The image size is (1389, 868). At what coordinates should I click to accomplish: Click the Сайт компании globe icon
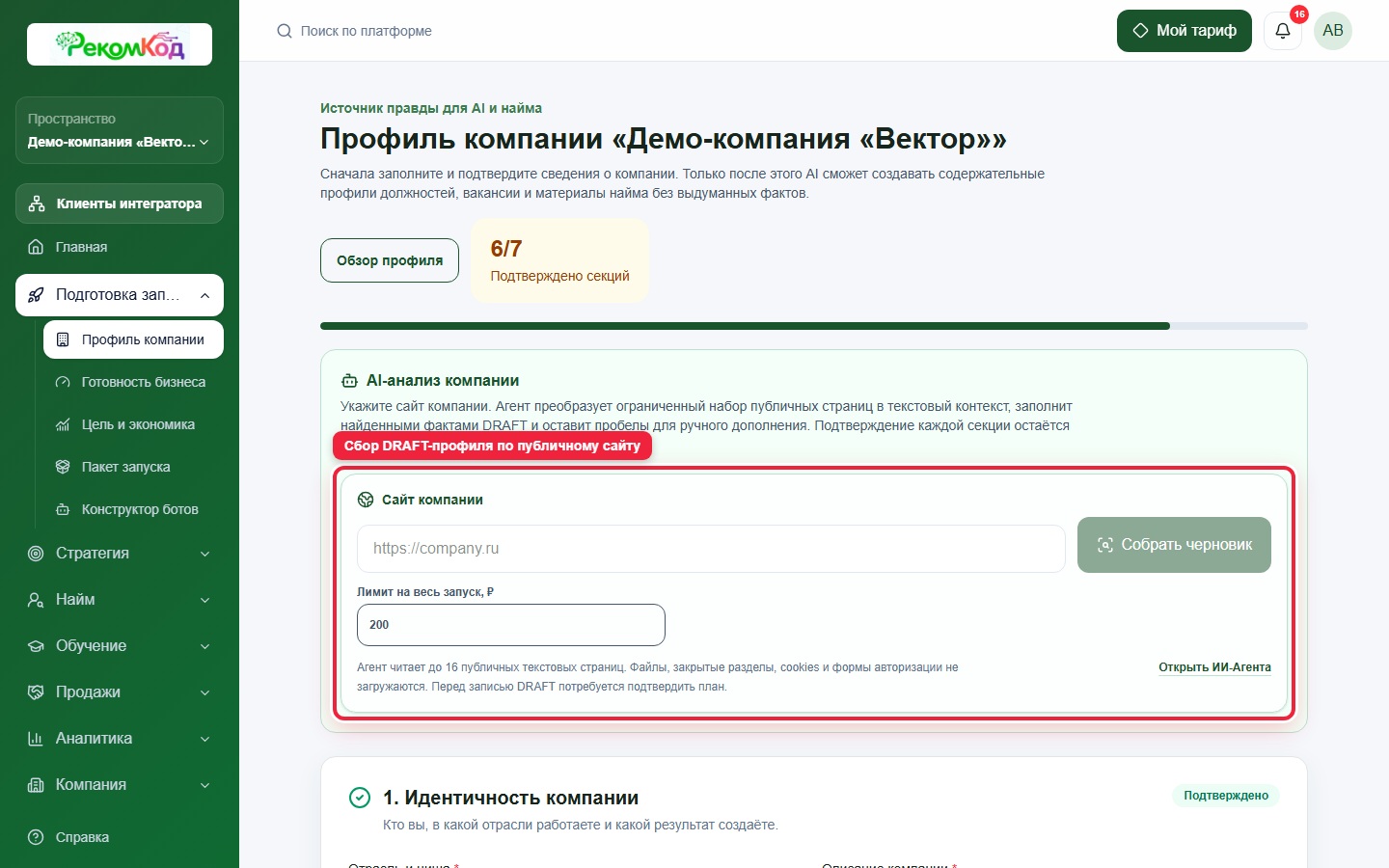pos(366,500)
